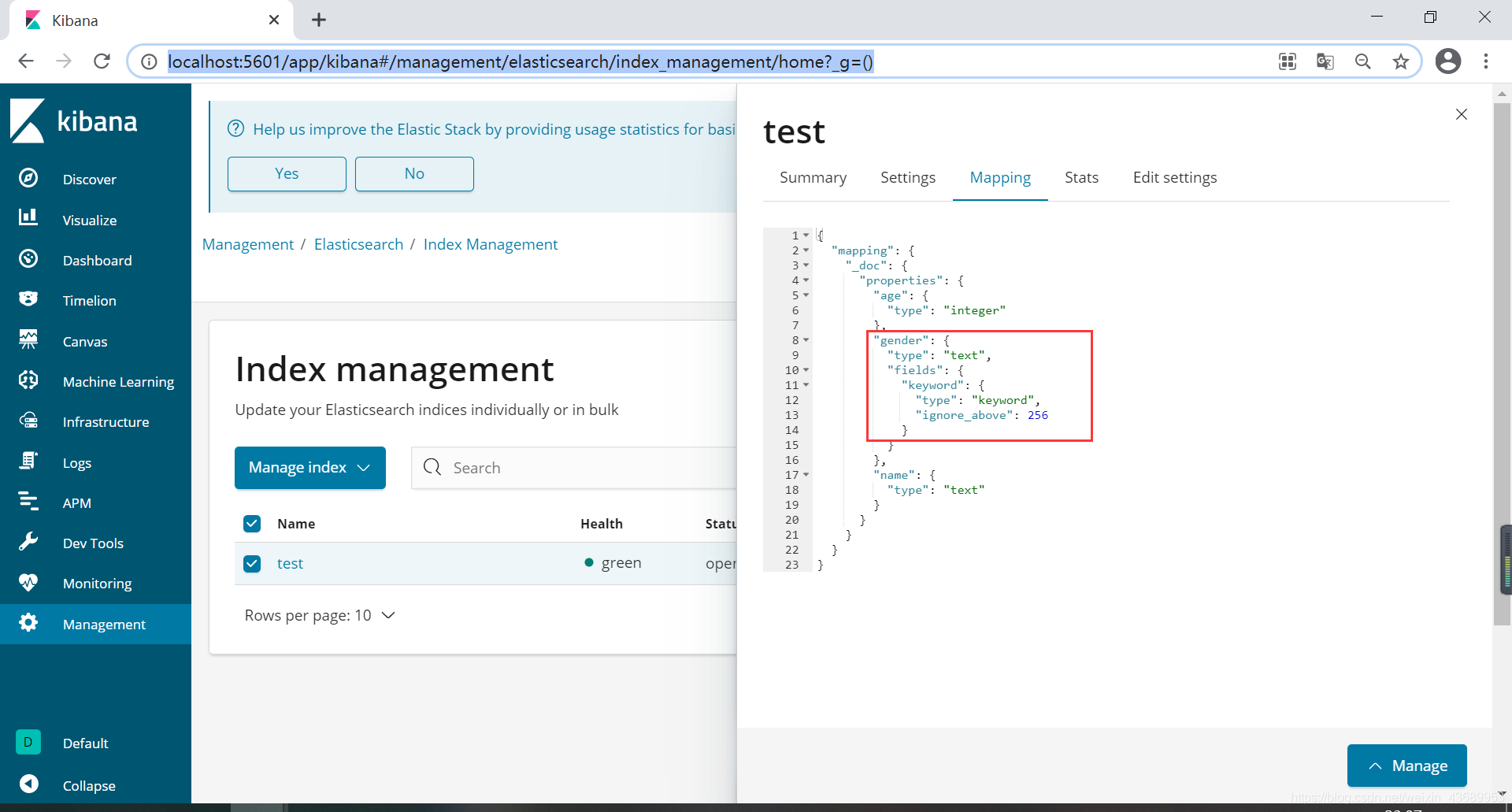Collapse the gender fold on line 8
The height and width of the screenshot is (812, 1512).
coord(806,340)
